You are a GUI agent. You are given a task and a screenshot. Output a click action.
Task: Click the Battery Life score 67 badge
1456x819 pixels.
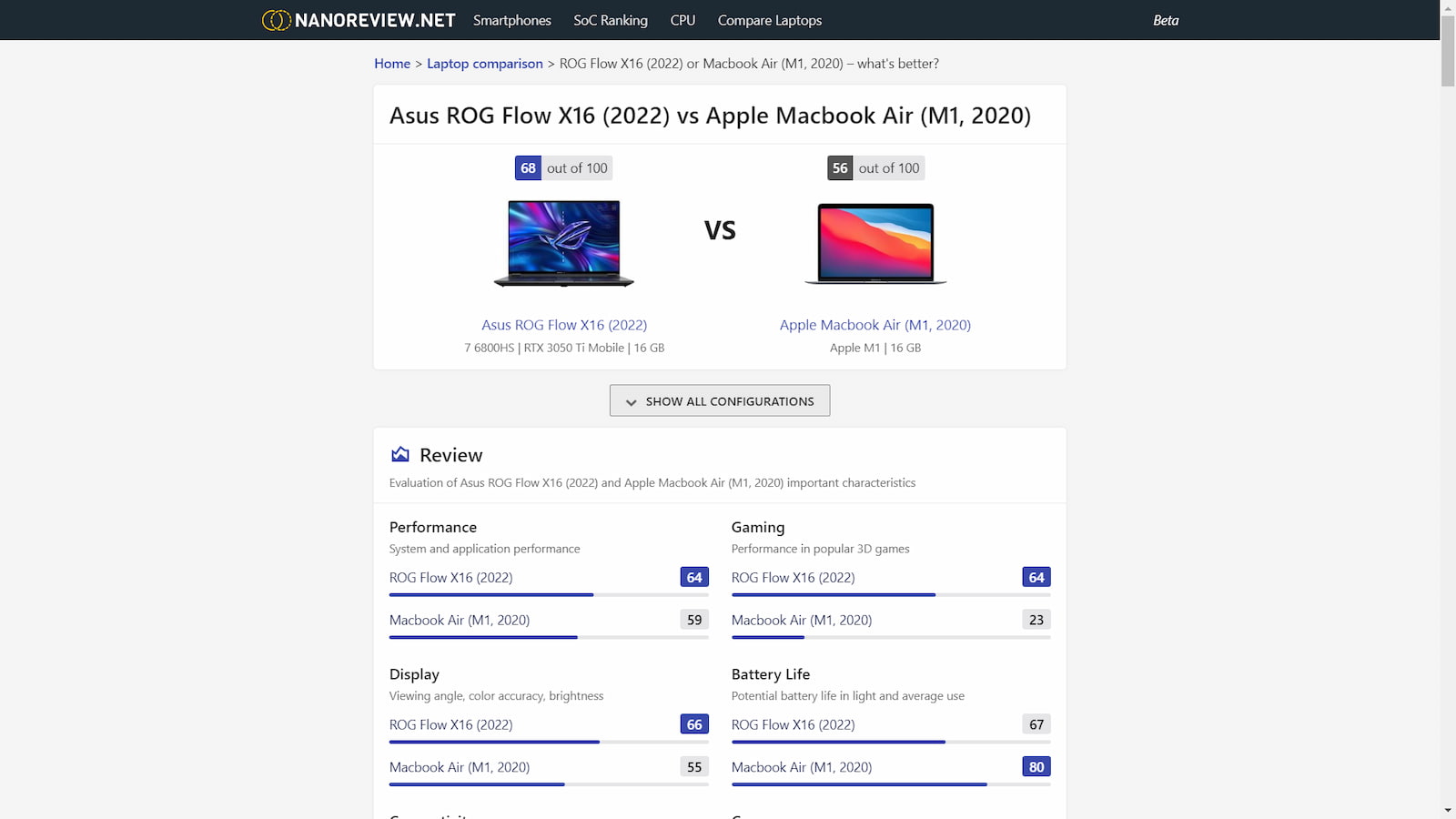point(1036,724)
